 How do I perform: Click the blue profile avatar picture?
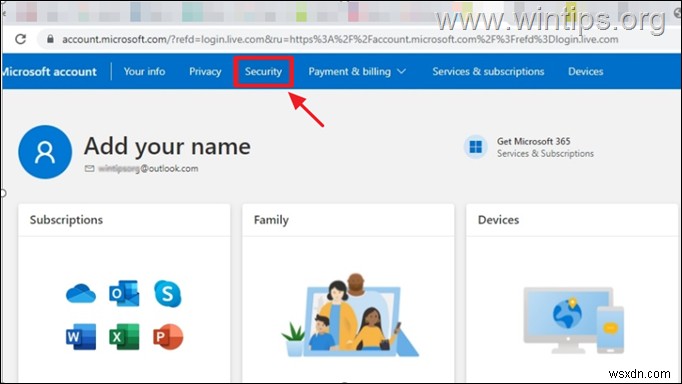point(45,152)
